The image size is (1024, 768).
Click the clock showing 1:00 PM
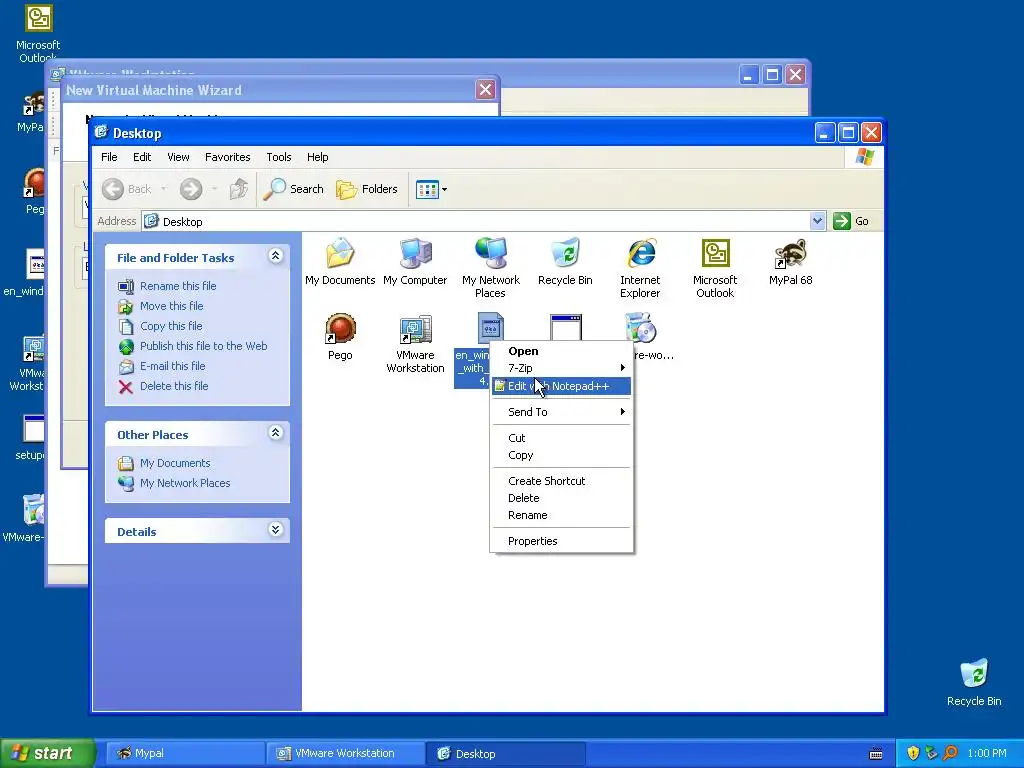click(x=987, y=754)
